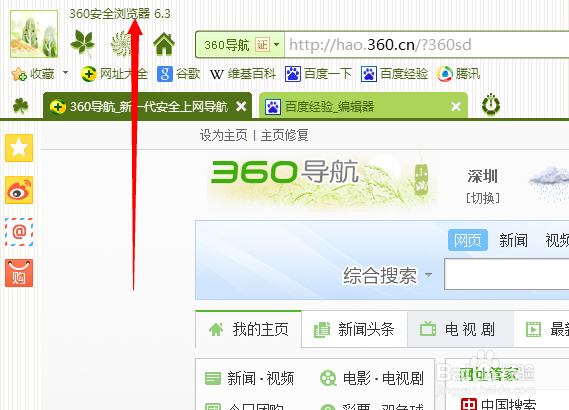Screen dimensions: 569x410
Task: Open the 百度经验 bookmark
Action: [394, 74]
